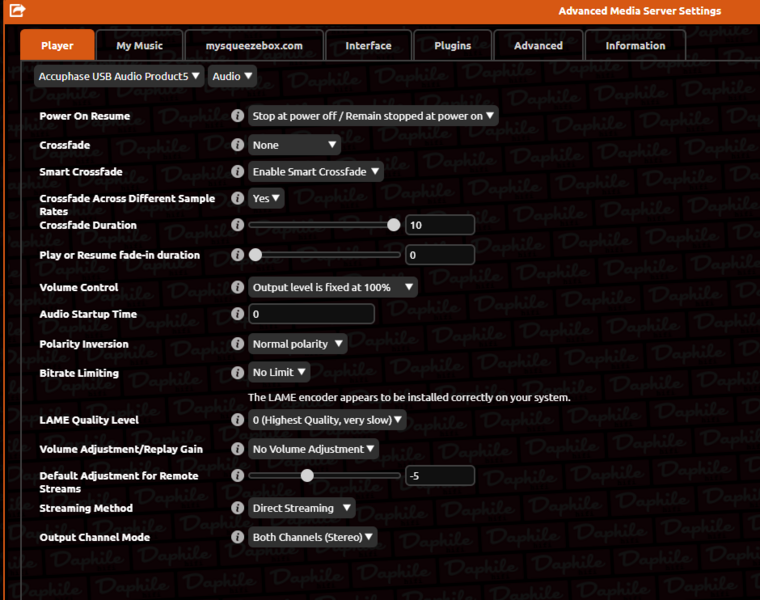Viewport: 760px width, 600px height.
Task: Click the Audio Startup Time input field
Action: (x=311, y=314)
